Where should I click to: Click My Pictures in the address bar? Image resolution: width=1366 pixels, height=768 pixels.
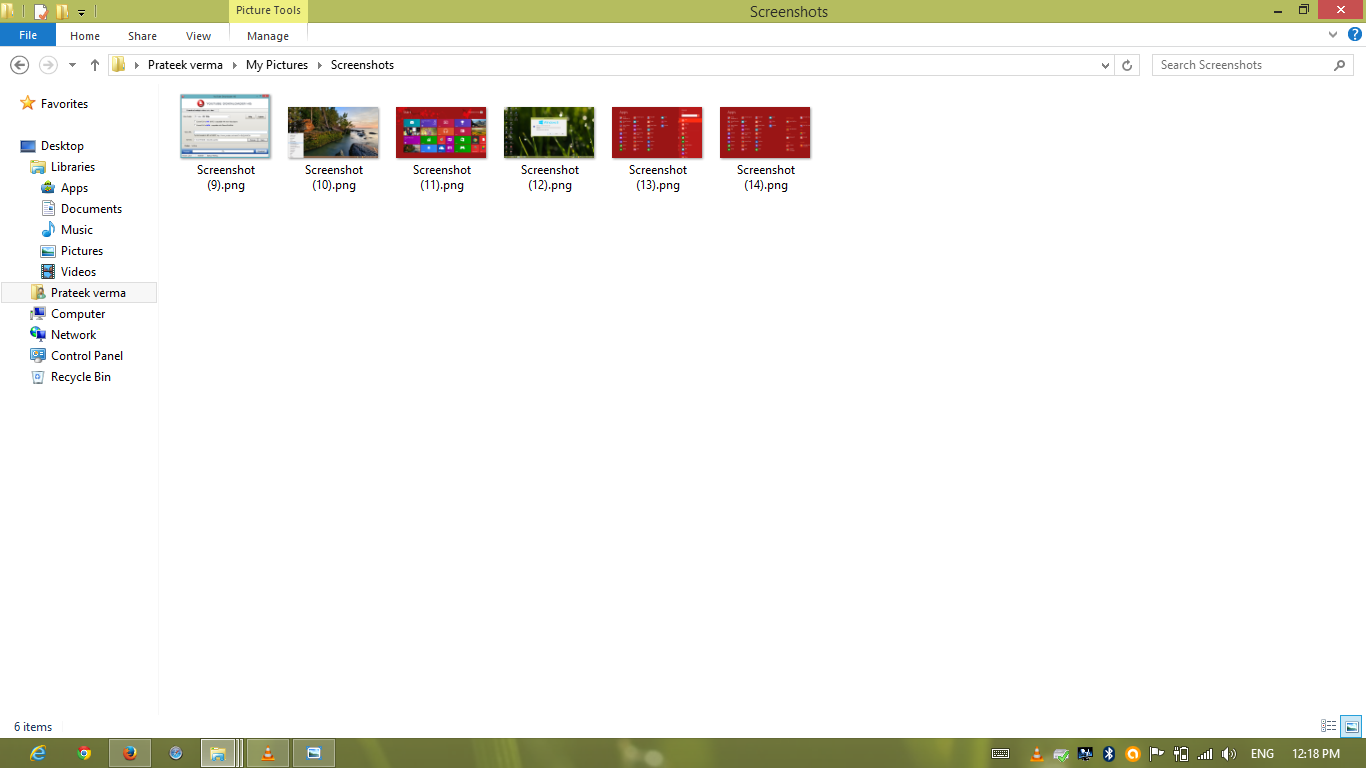pos(277,65)
